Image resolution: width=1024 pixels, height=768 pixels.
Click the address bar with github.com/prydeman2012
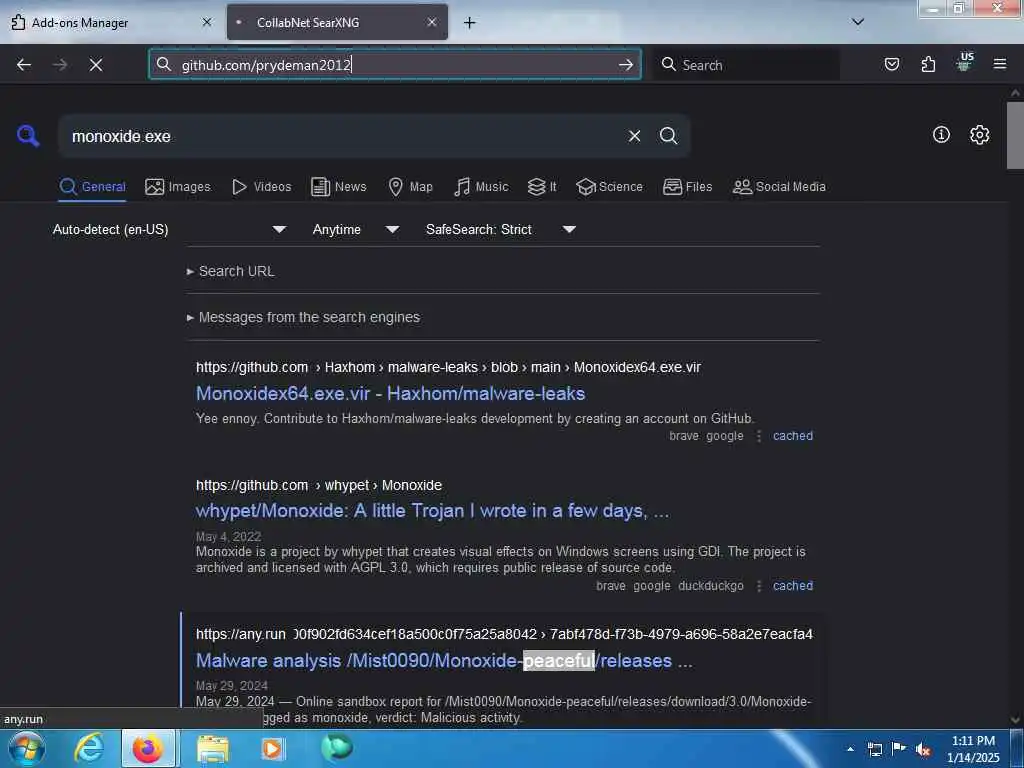coord(395,65)
